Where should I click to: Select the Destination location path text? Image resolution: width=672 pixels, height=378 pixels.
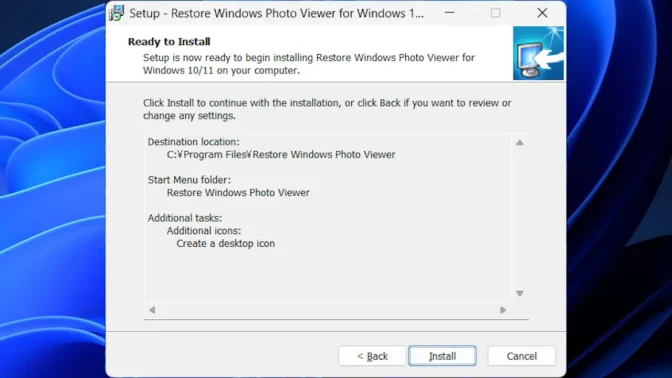pyautogui.click(x=281, y=155)
